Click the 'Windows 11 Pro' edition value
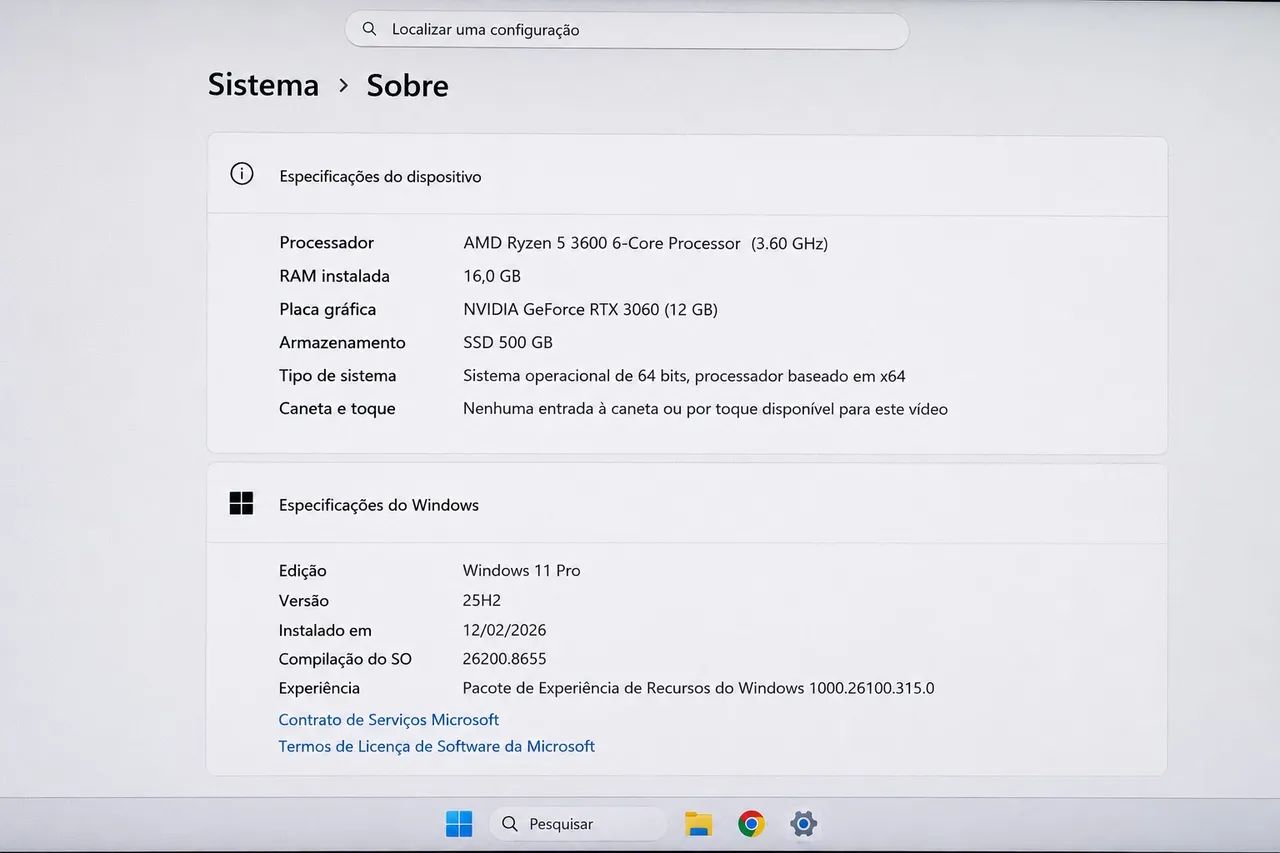This screenshot has height=853, width=1280. click(521, 570)
